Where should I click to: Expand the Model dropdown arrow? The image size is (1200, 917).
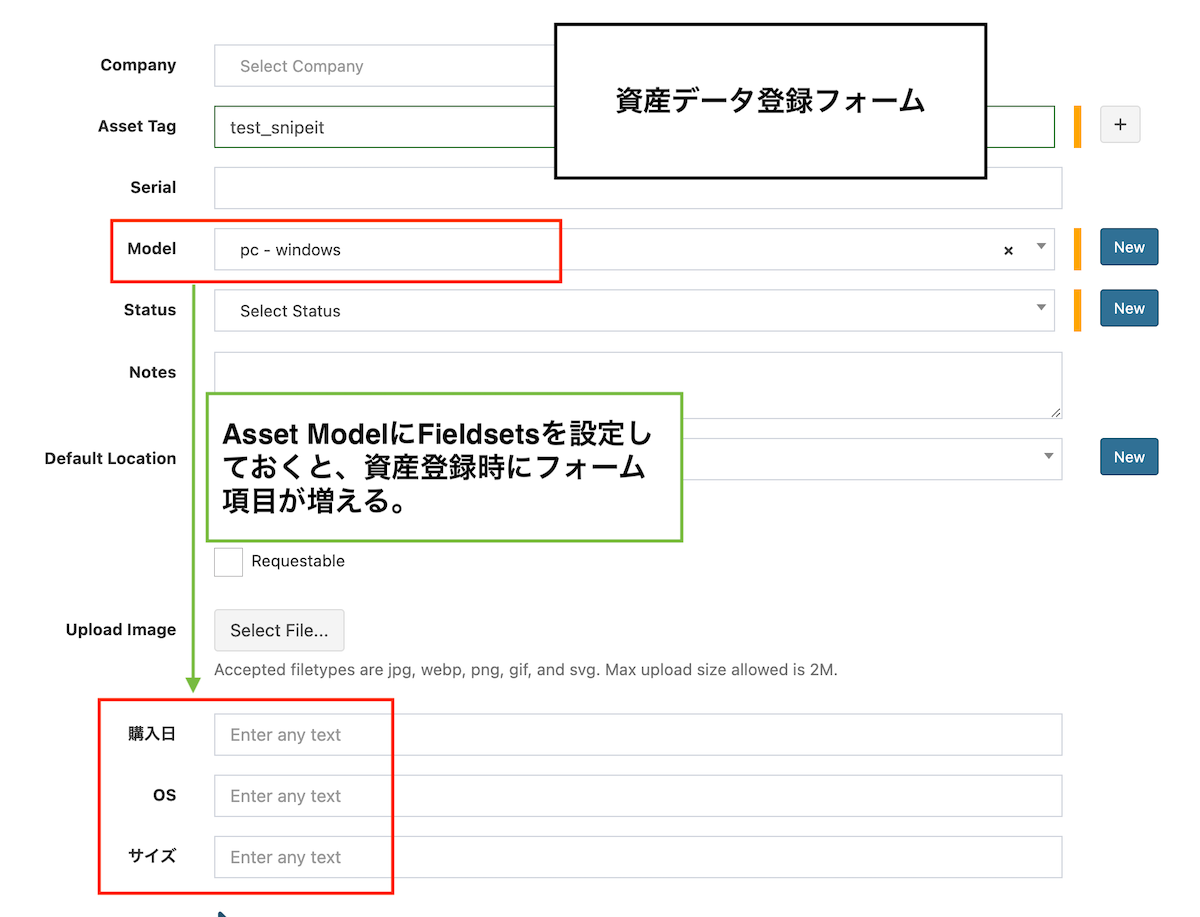pyautogui.click(x=1040, y=246)
